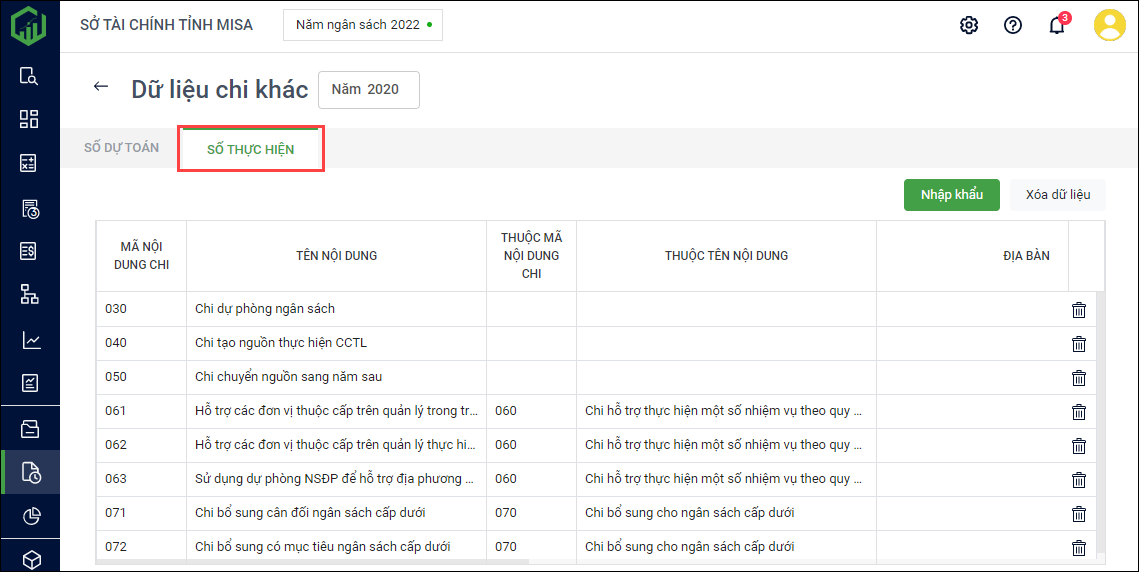Open the dashboard grid icon in sidebar
This screenshot has height=572, width=1139.
tap(29, 120)
